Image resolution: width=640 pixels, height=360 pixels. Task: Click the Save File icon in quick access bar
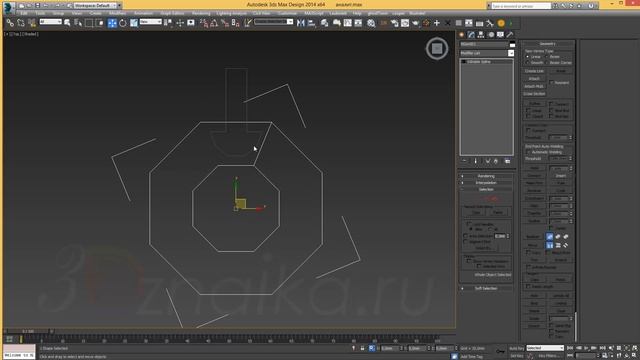tap(37, 6)
